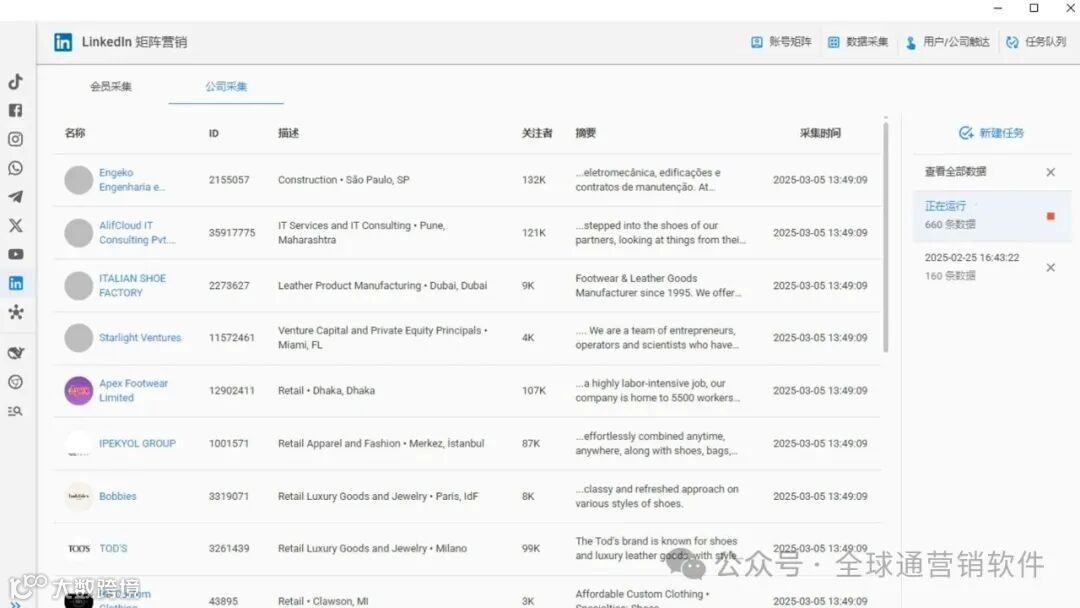
Task: Select the 正在运行 task entry
Action: pyautogui.click(x=992, y=216)
